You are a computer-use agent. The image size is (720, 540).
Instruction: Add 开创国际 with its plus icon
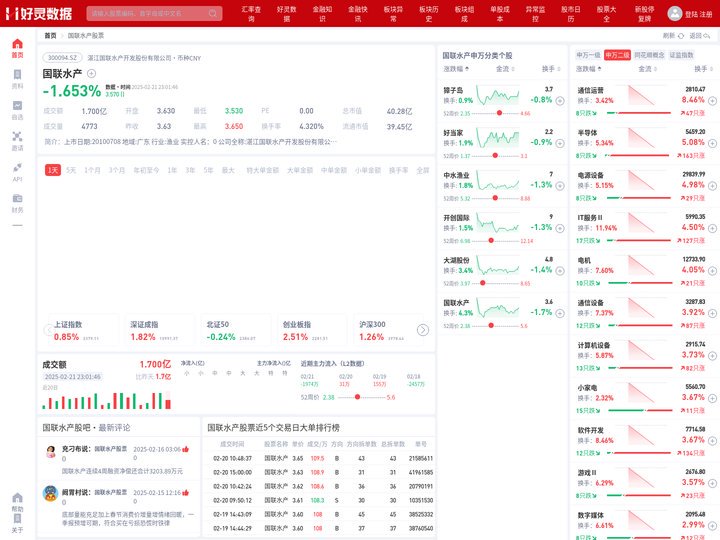[560, 228]
